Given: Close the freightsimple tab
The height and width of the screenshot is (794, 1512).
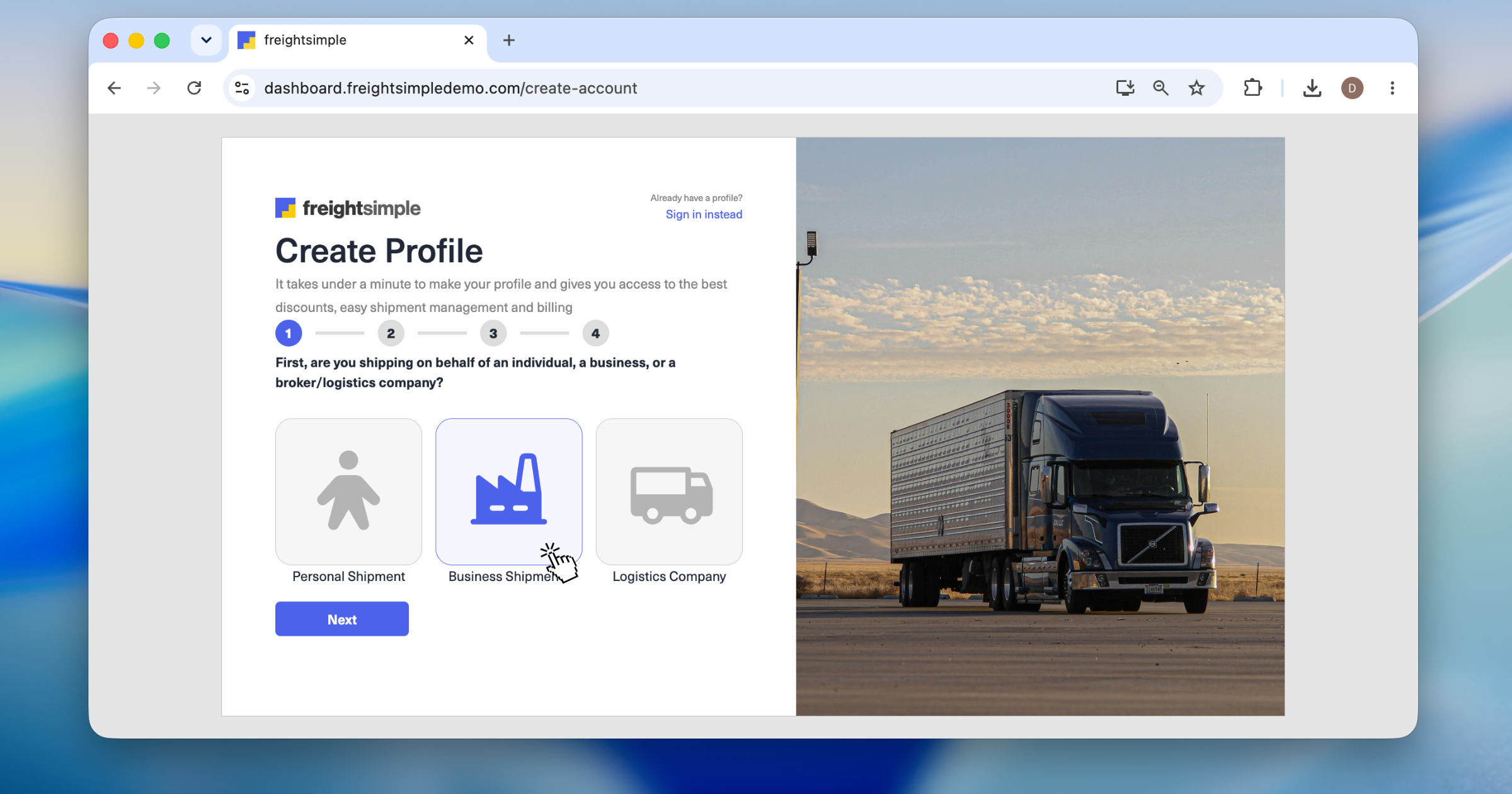Looking at the screenshot, I should (x=469, y=40).
